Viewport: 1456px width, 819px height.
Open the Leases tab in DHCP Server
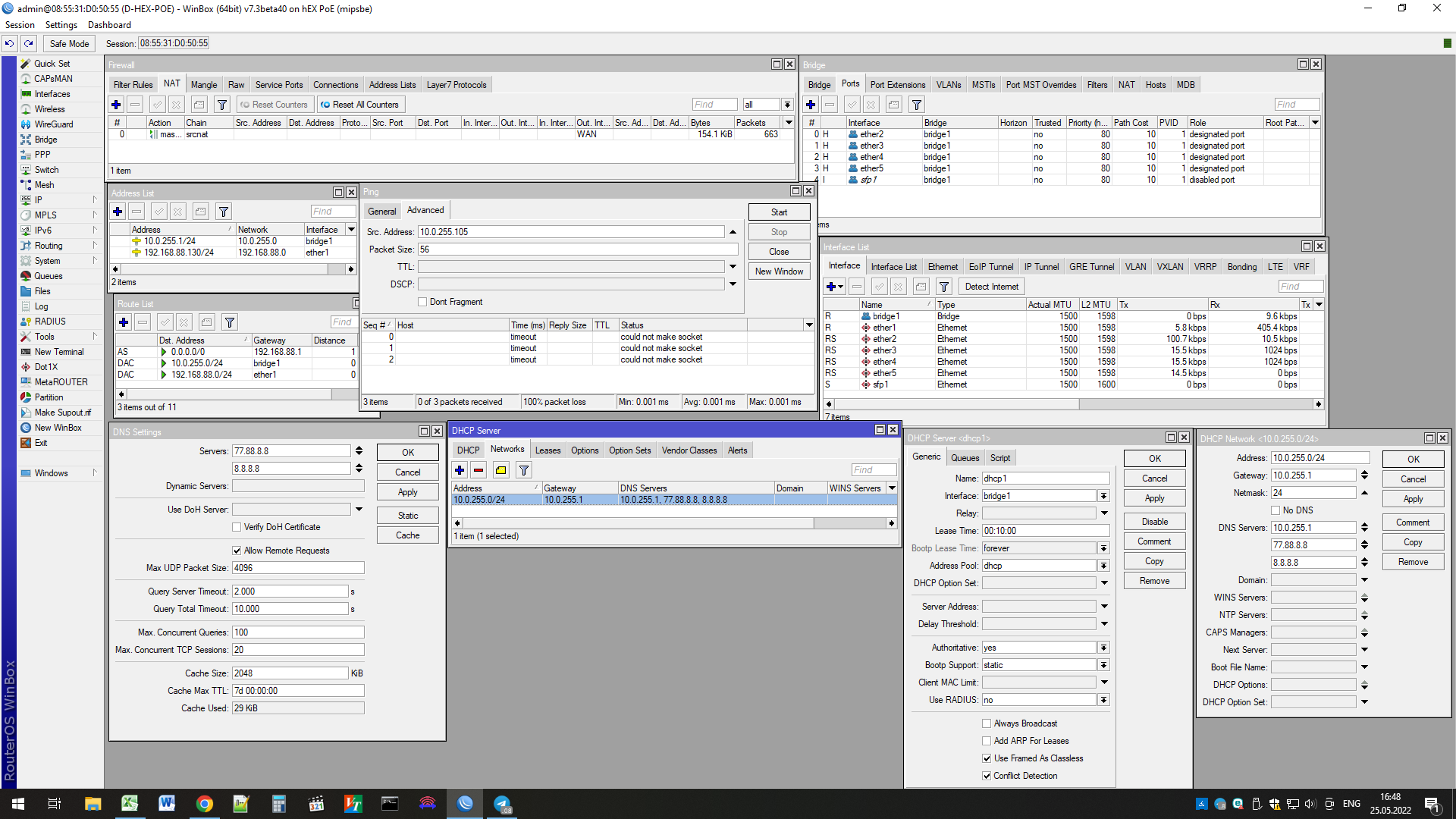click(548, 450)
